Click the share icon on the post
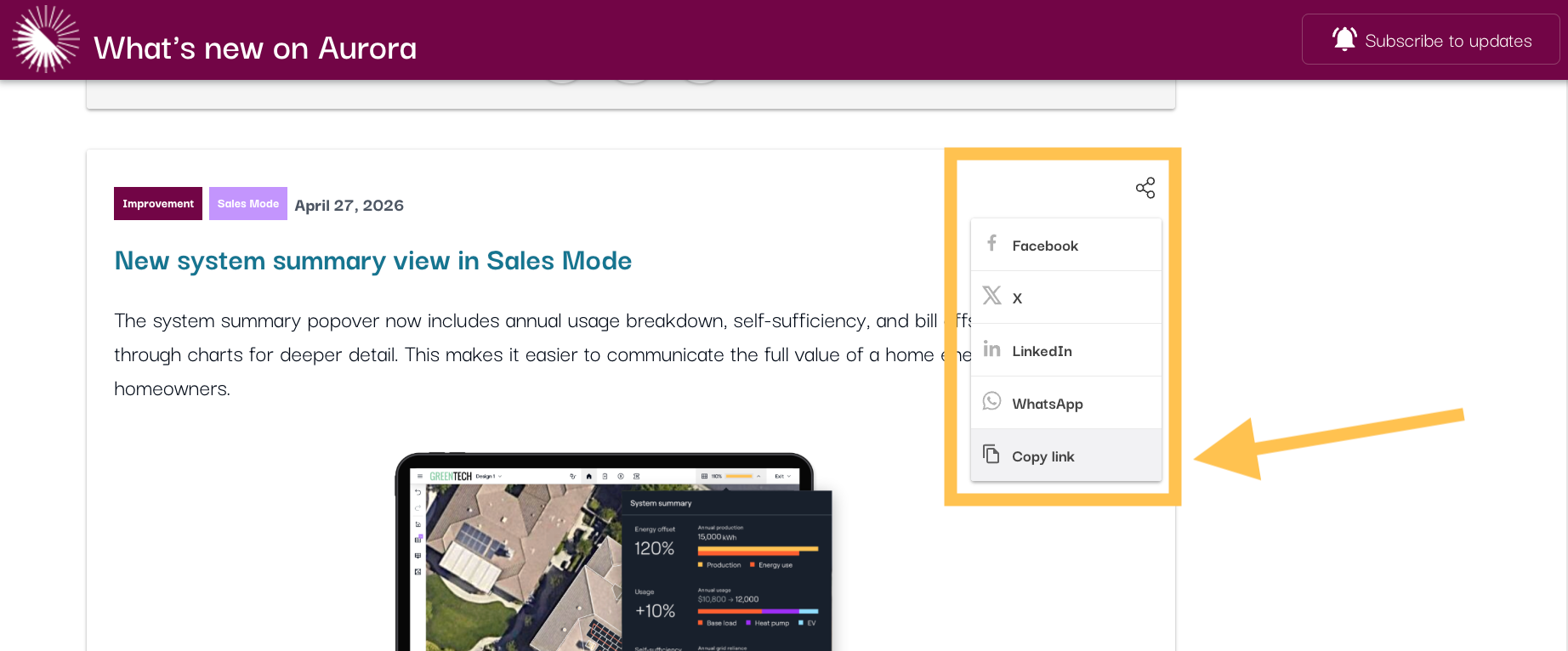Viewport: 1568px width, 651px height. [x=1145, y=188]
